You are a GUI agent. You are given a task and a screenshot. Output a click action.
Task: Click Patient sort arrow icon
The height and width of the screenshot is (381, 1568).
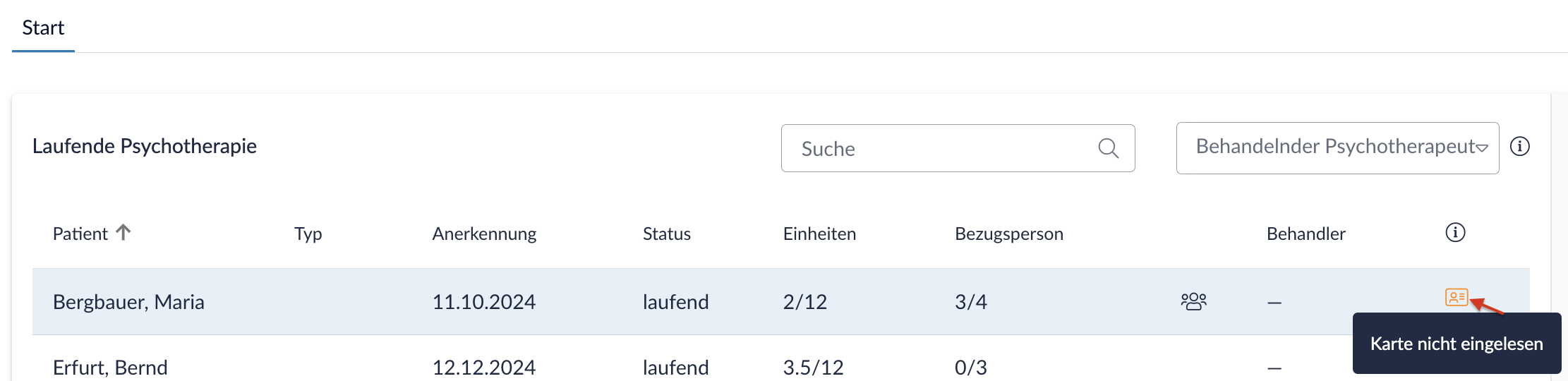coord(123,232)
